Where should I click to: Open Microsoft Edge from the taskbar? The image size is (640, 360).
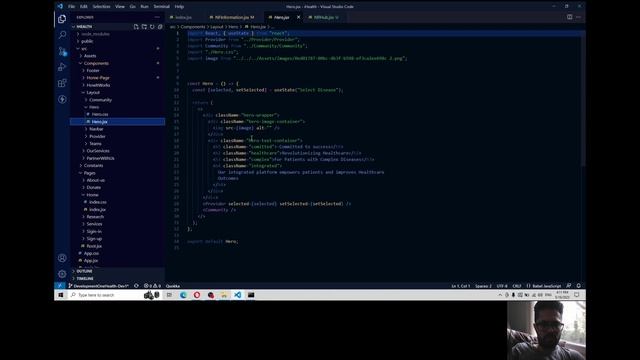(x=183, y=295)
